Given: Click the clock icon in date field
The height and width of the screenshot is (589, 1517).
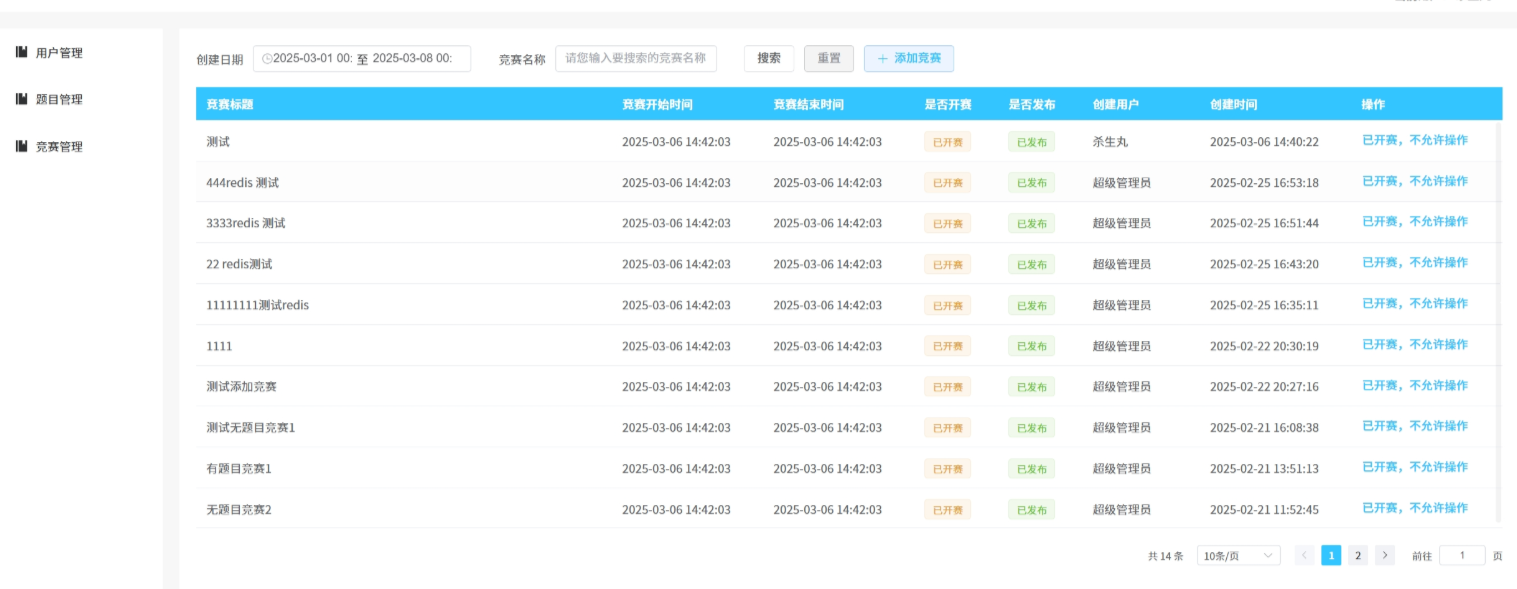Looking at the screenshot, I should point(267,59).
